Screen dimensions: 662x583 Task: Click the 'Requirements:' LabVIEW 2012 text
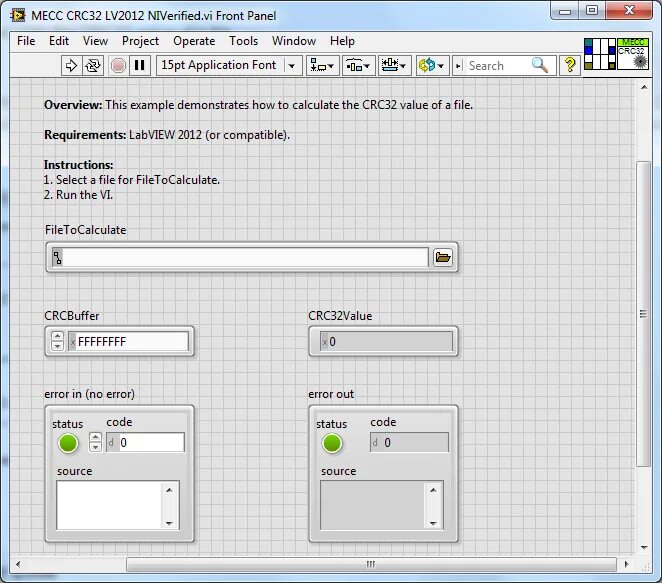click(167, 135)
